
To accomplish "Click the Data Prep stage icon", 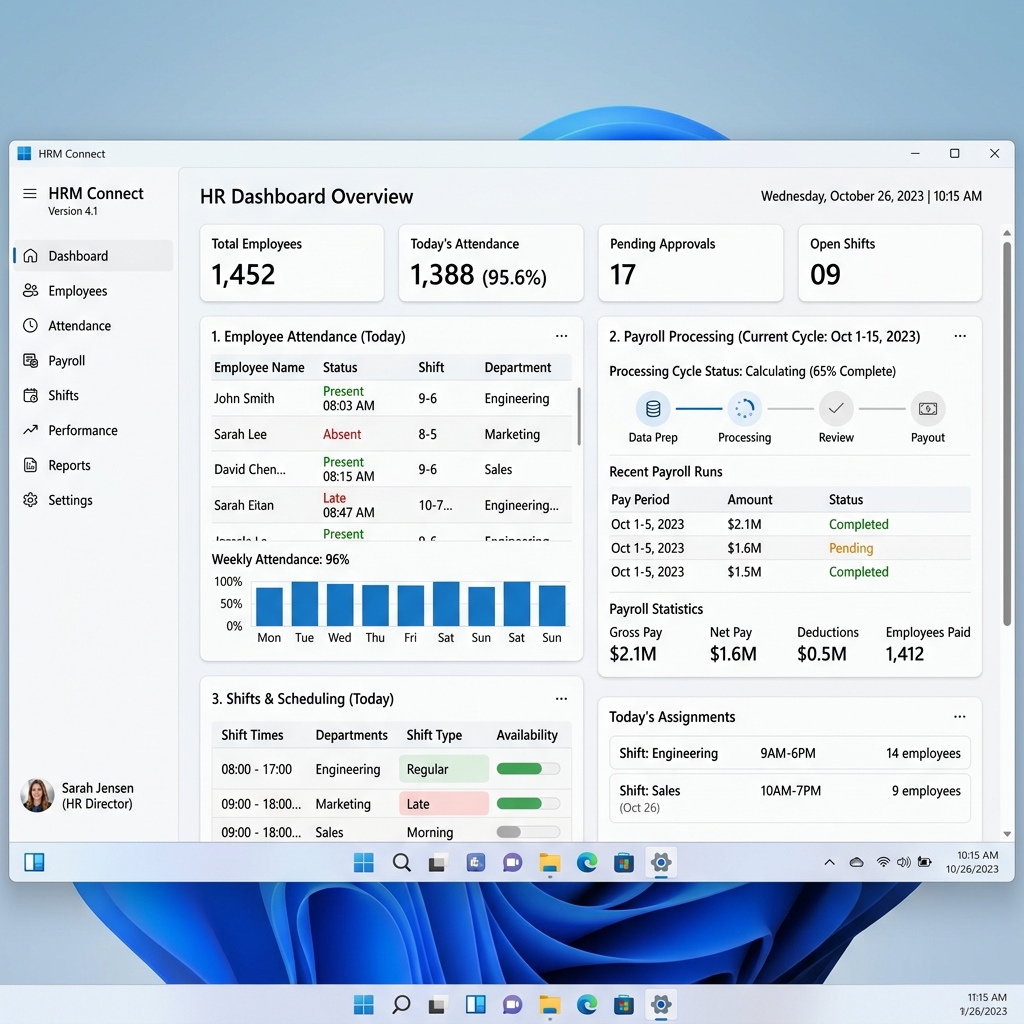I will tap(653, 410).
